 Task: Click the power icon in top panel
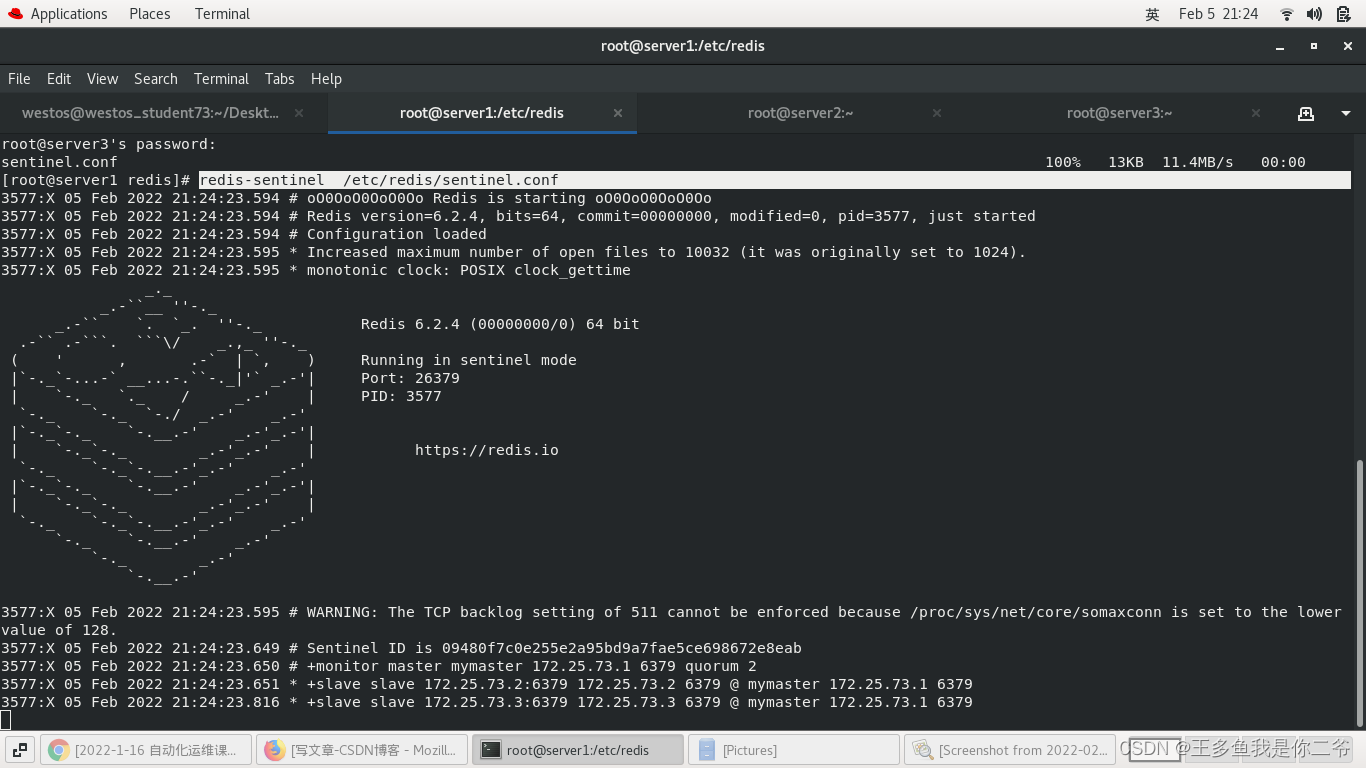pos(1342,14)
